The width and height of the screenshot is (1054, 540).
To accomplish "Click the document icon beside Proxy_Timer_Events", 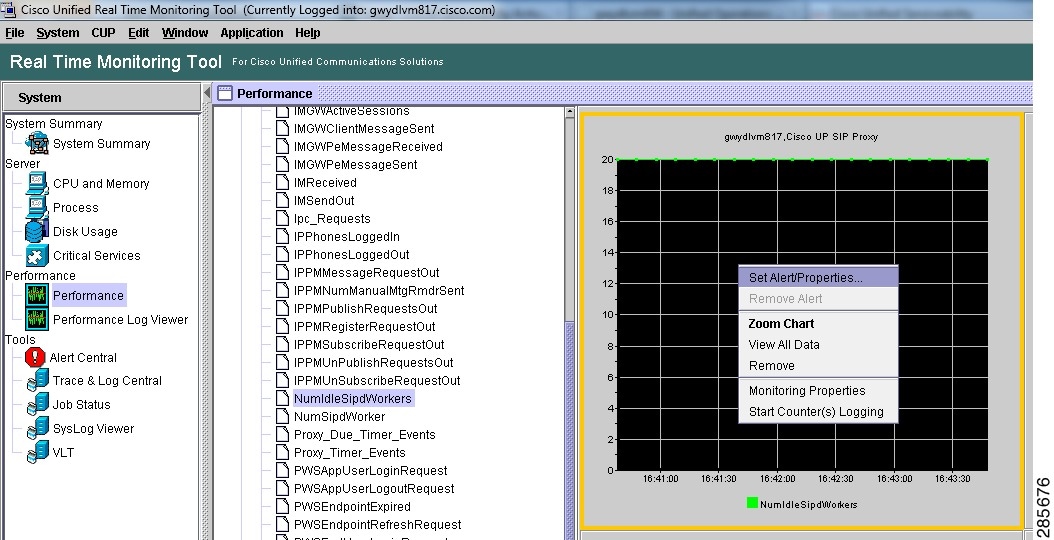I will click(x=283, y=453).
